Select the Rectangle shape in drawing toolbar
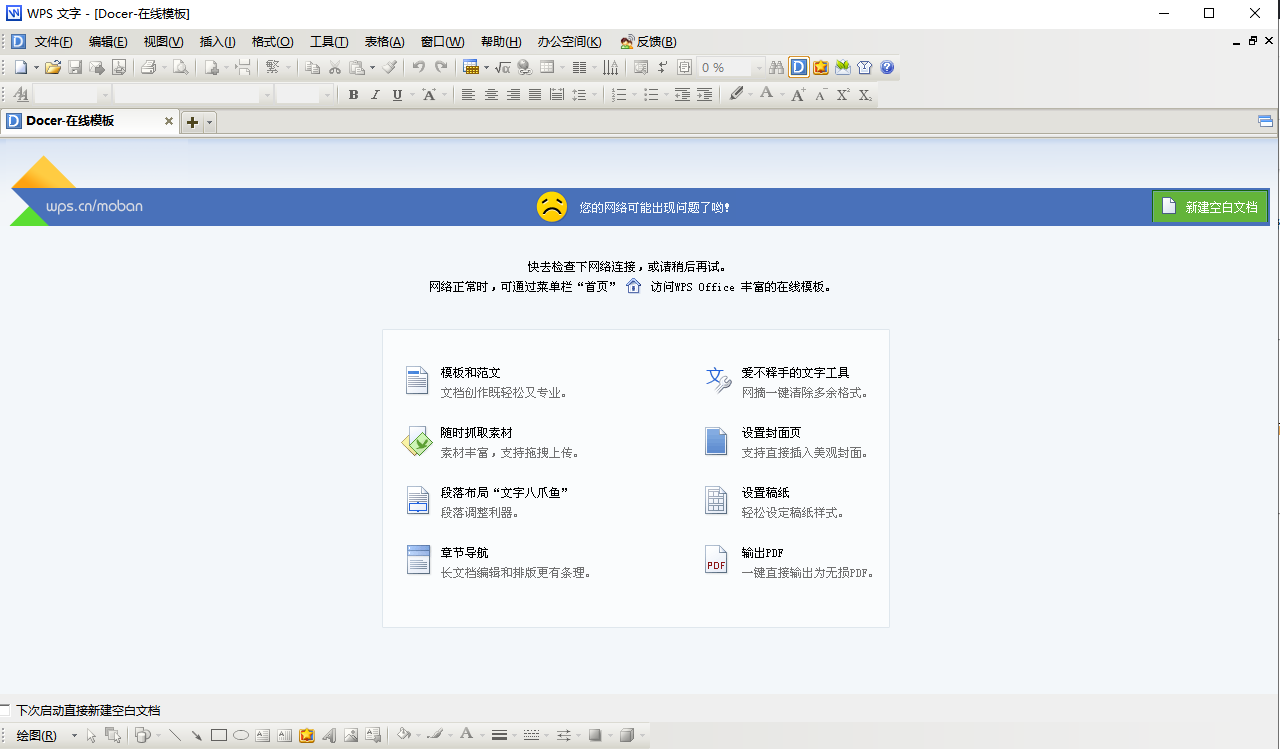The image size is (1280, 749). (x=219, y=735)
